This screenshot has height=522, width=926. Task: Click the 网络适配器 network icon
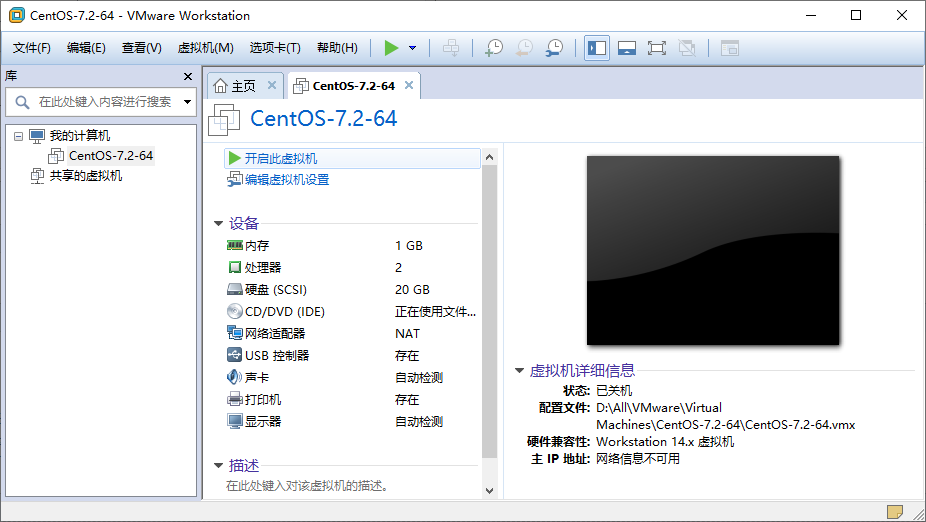[x=234, y=333]
